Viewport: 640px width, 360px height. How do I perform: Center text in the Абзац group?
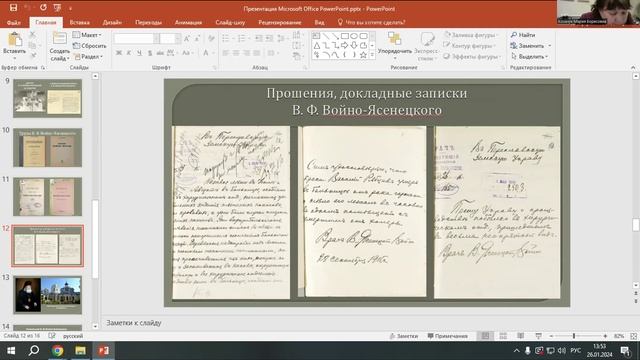coord(236,53)
